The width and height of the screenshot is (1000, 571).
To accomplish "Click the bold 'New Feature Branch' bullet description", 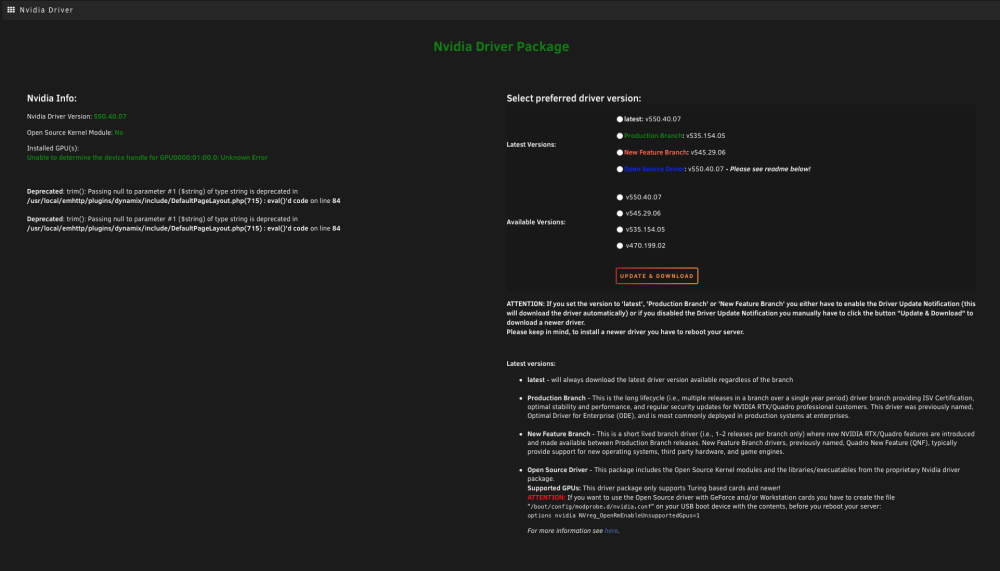I will (x=751, y=443).
